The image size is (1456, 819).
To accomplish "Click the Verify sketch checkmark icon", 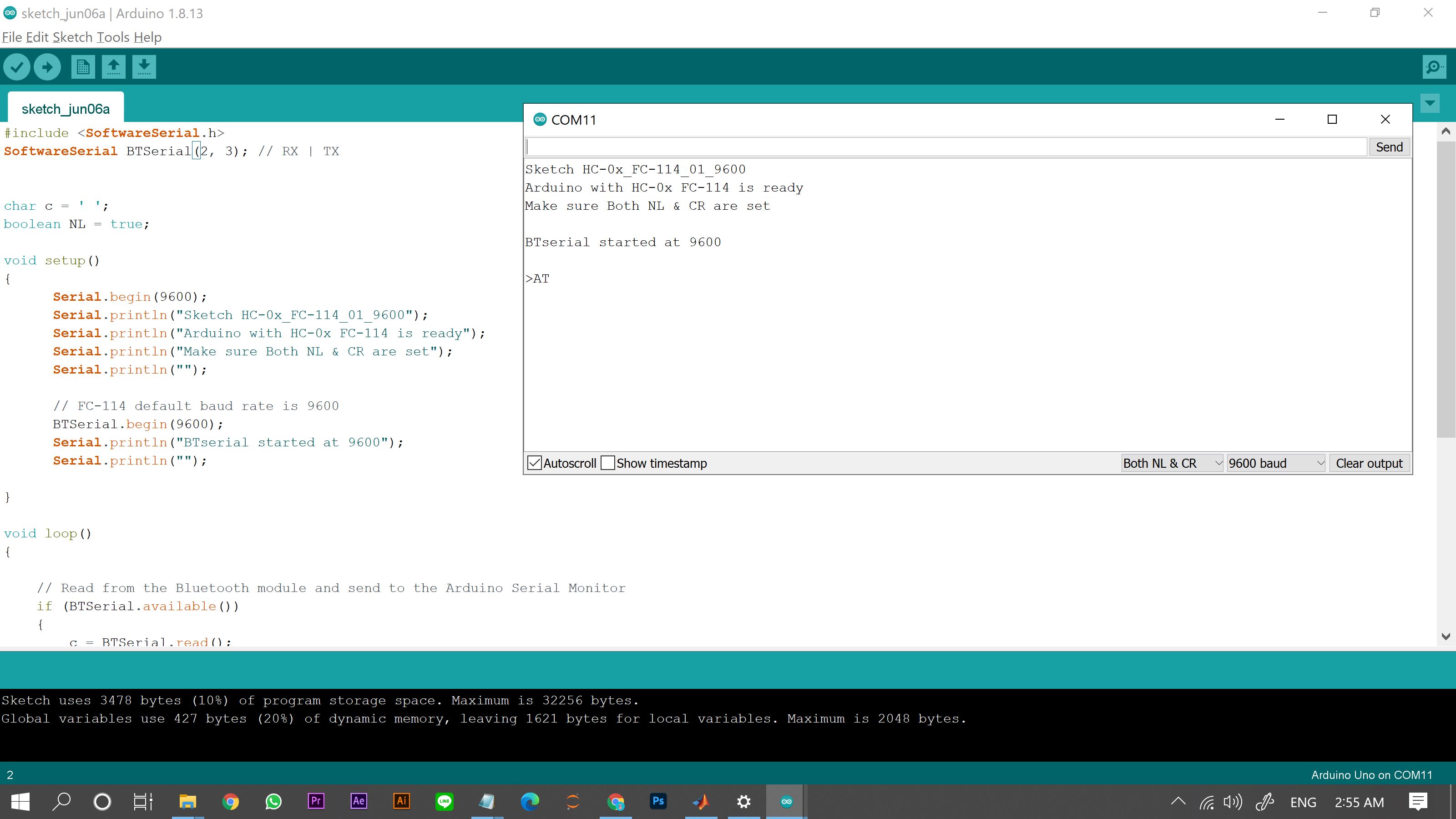I will 17,67.
